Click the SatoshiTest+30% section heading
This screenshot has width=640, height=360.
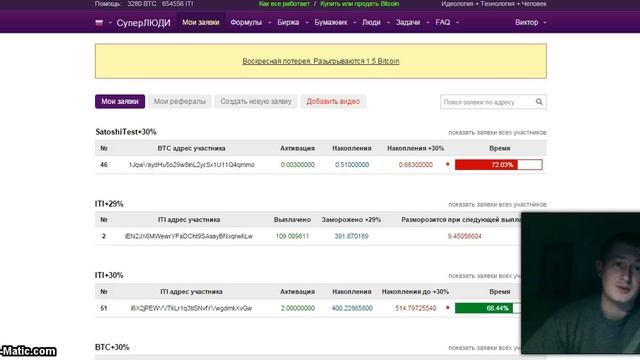tap(126, 132)
